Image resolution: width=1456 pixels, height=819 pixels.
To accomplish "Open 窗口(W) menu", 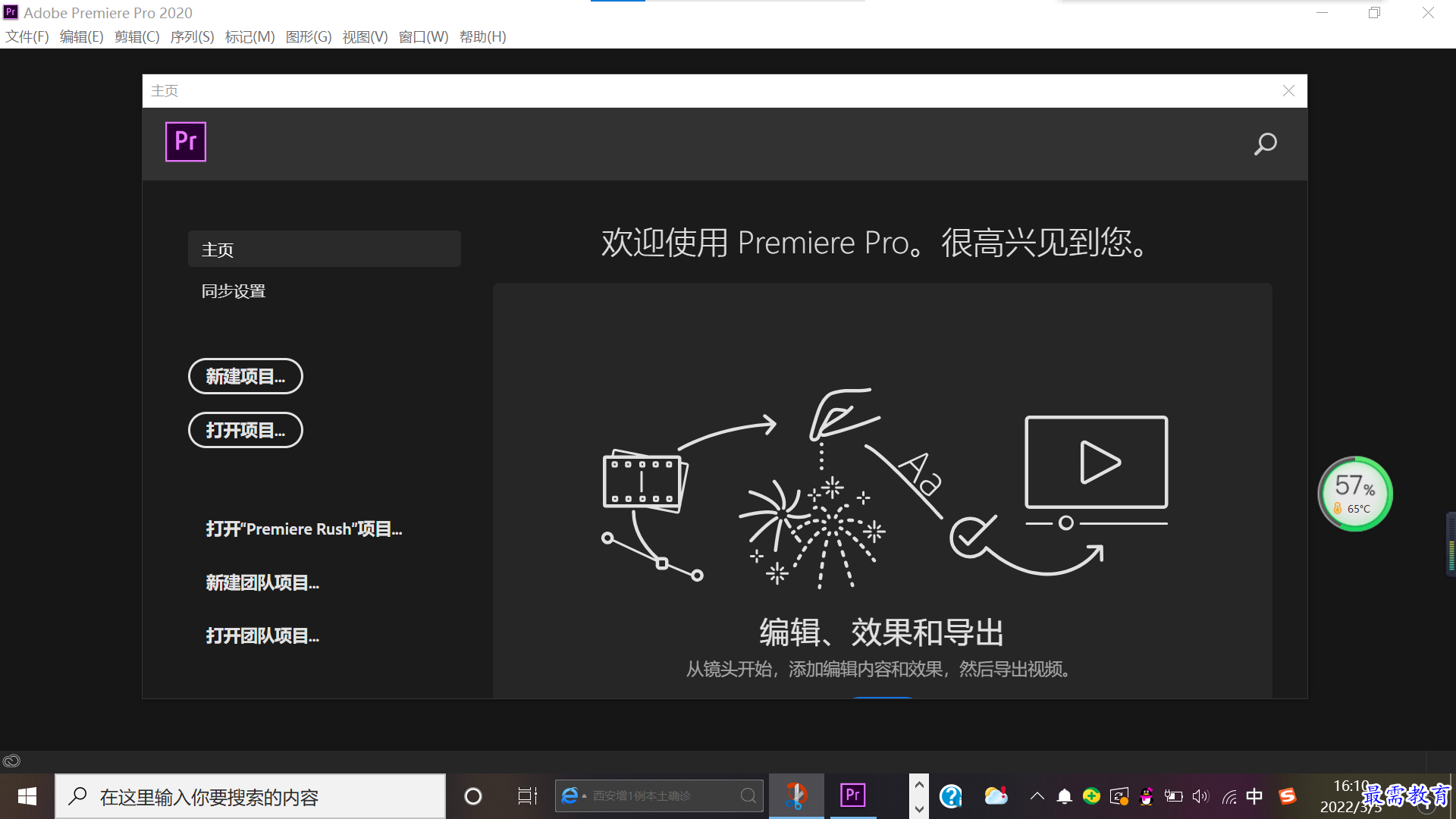I will 424,36.
